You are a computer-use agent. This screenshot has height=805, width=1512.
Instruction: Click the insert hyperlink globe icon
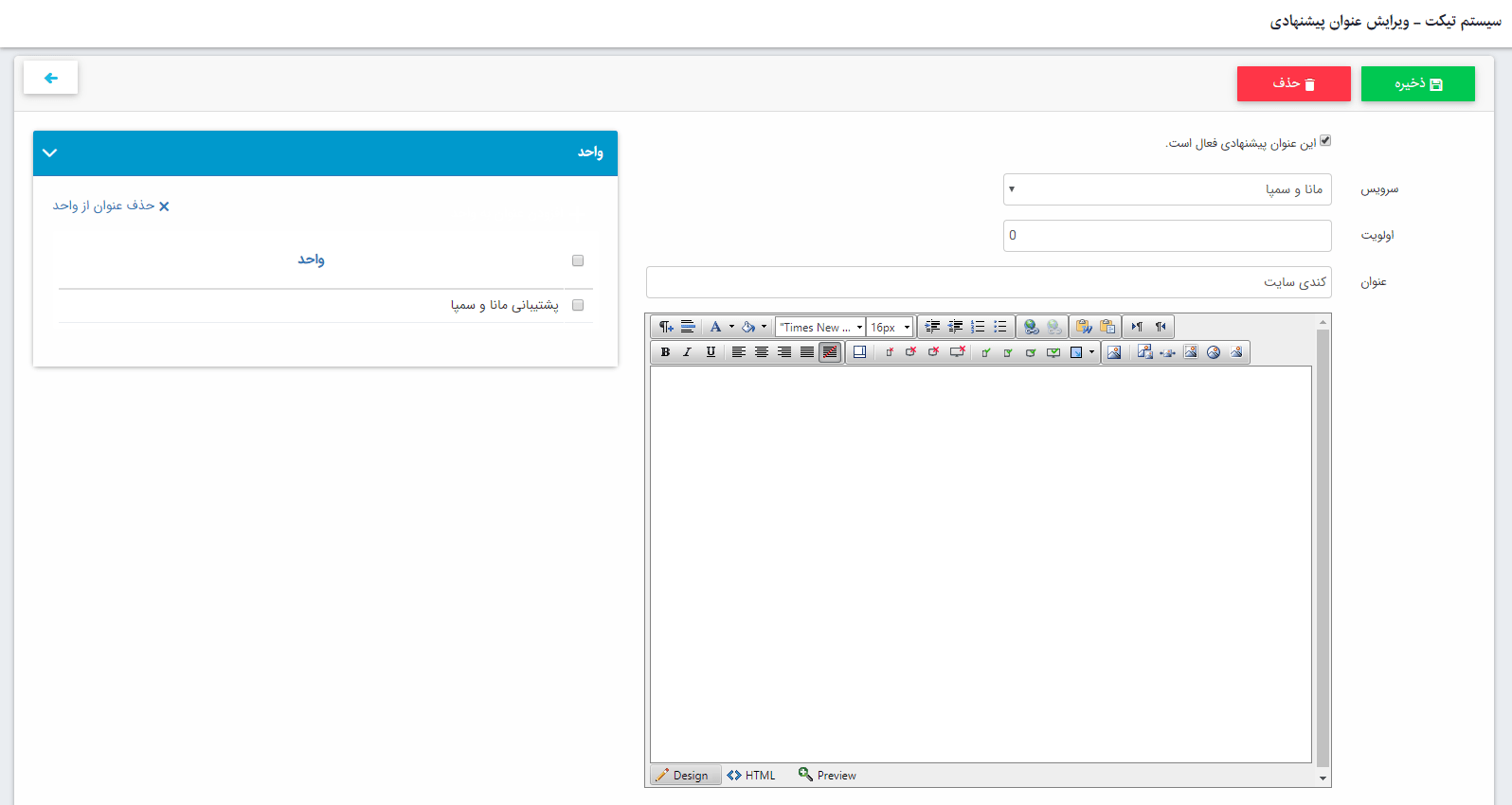click(1032, 327)
